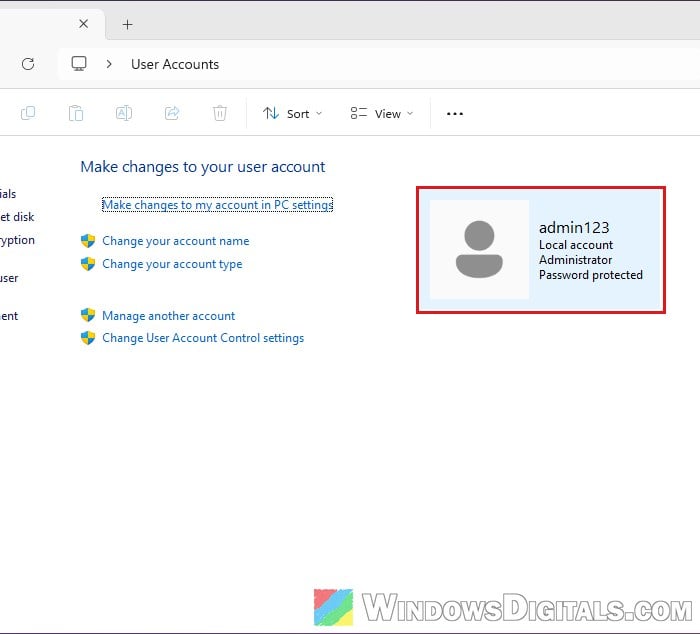Click the Administrator text under admin123
Screen dimensions: 700x634
575,260
